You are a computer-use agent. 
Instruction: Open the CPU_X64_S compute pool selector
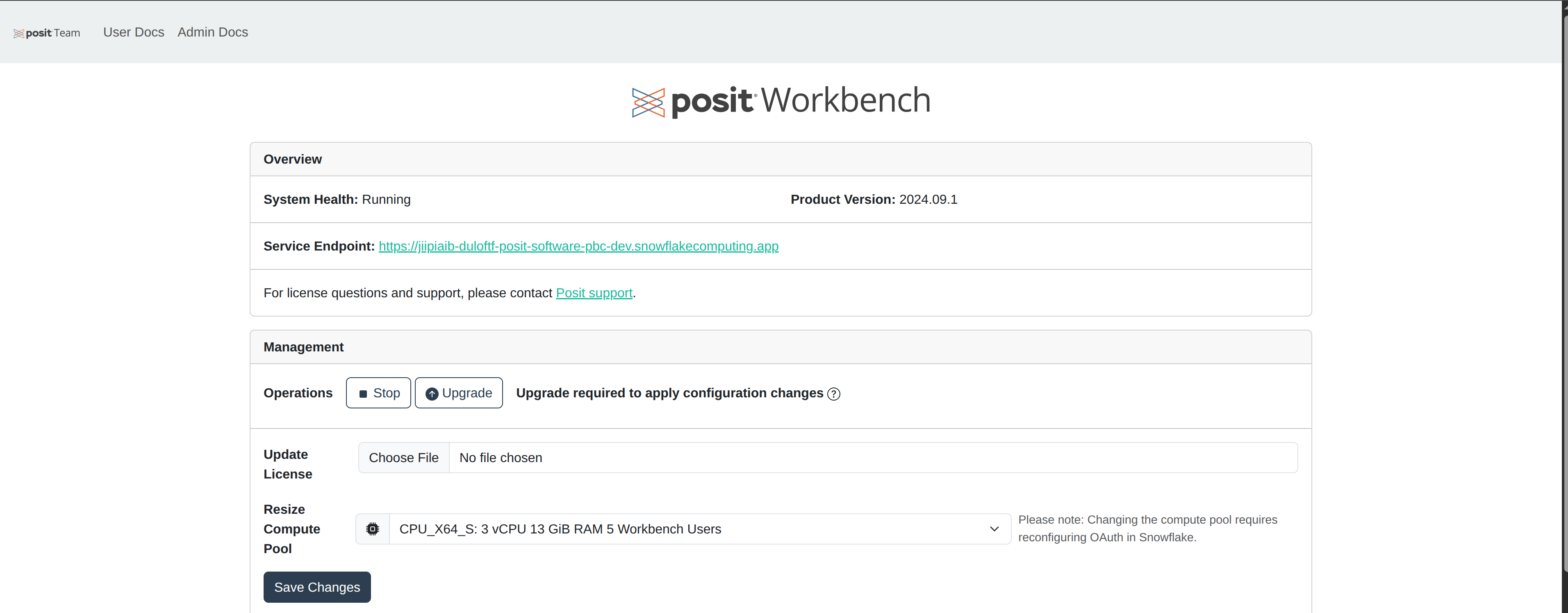(700, 529)
